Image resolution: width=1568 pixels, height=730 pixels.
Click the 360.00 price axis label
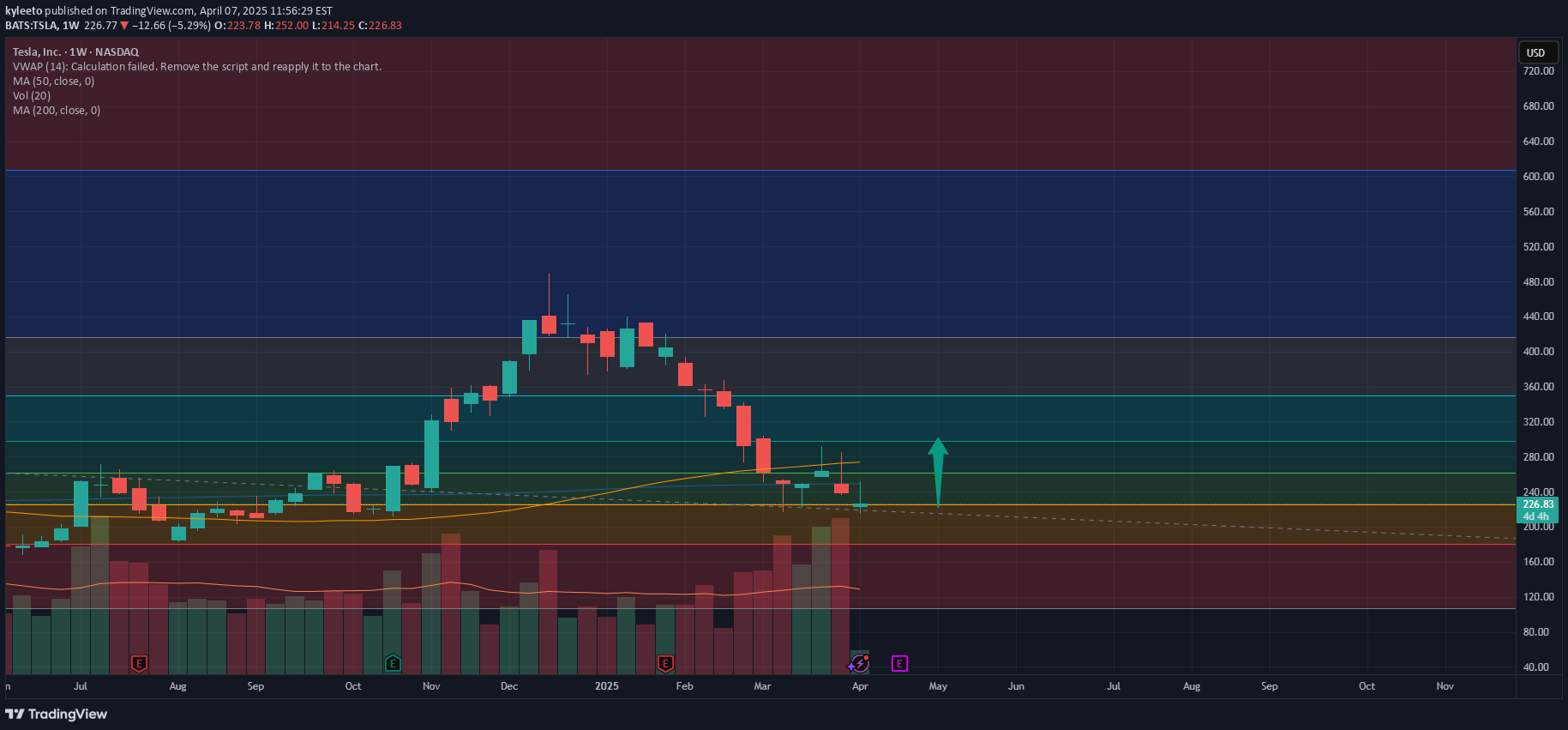pyautogui.click(x=1538, y=387)
